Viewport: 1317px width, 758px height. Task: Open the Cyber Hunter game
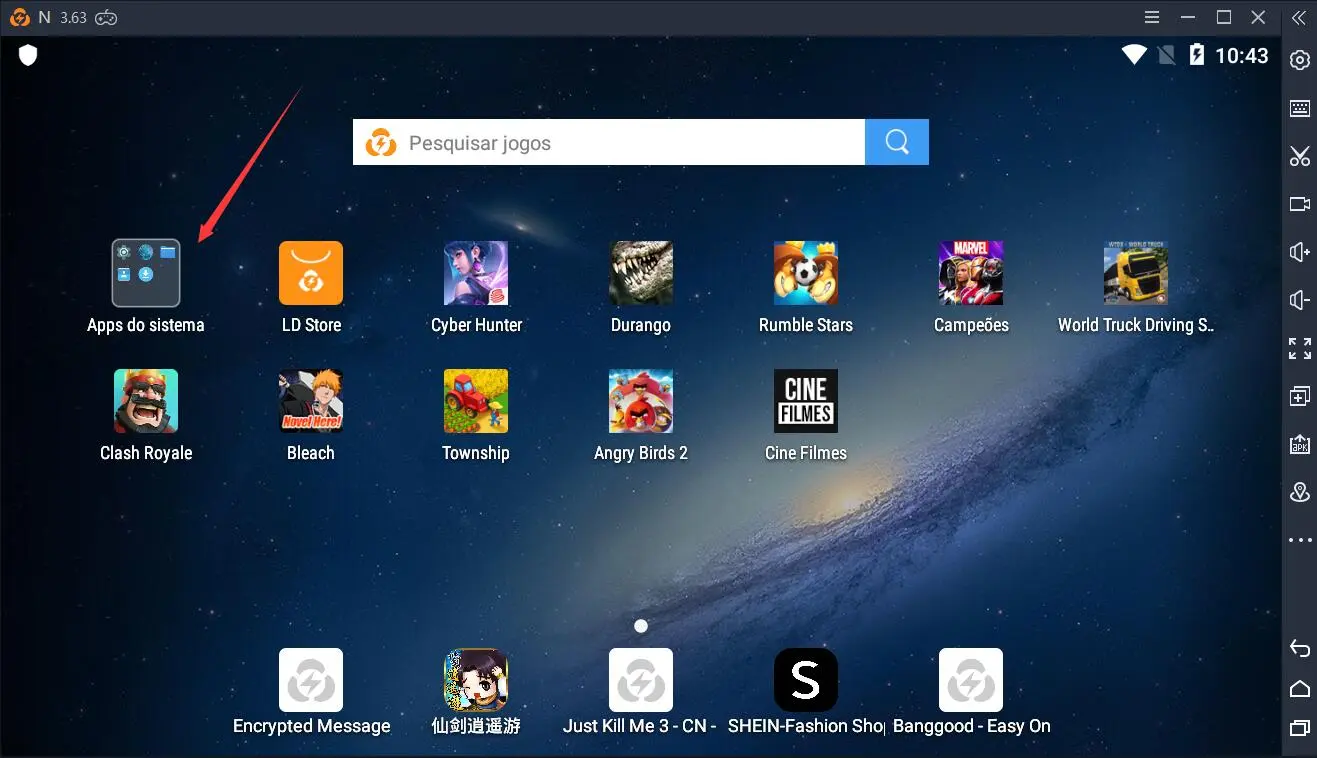[476, 273]
